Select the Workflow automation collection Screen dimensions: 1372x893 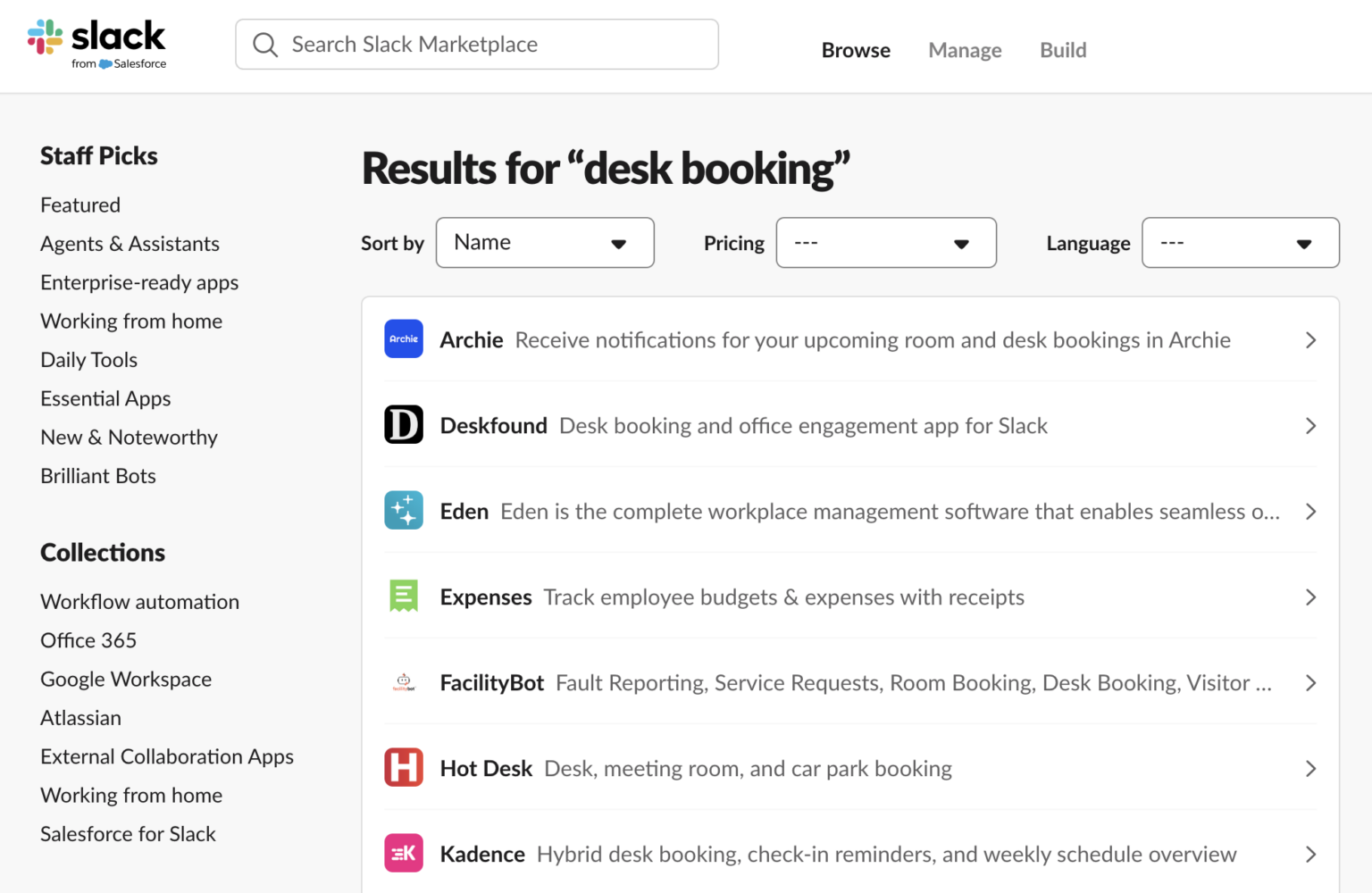pos(139,601)
